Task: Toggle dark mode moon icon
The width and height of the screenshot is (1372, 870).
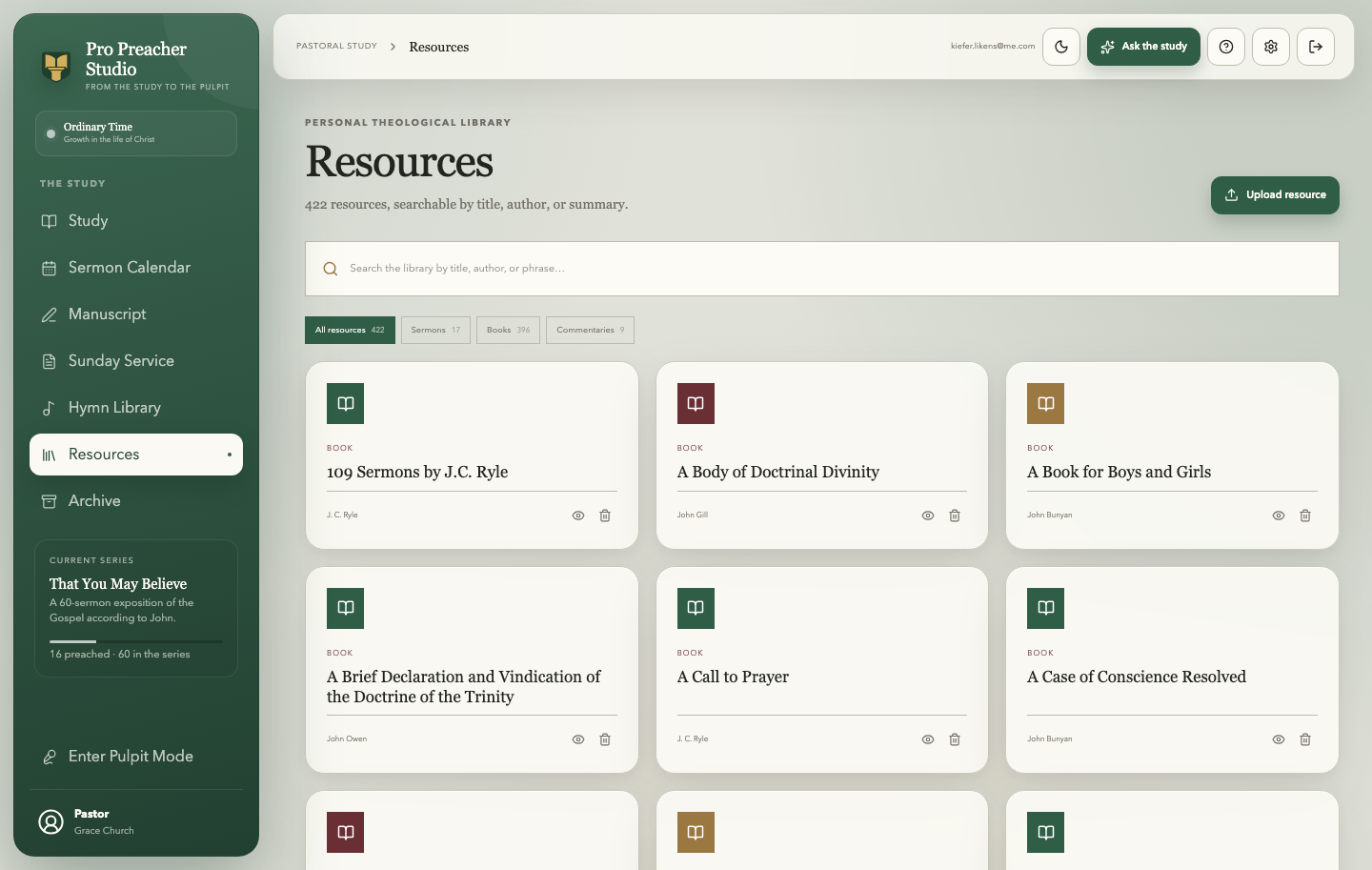Action: tap(1061, 47)
